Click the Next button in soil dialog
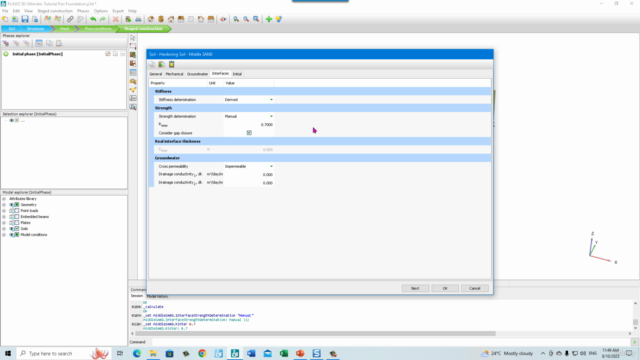Viewport: 640px width, 360px height. [x=415, y=288]
